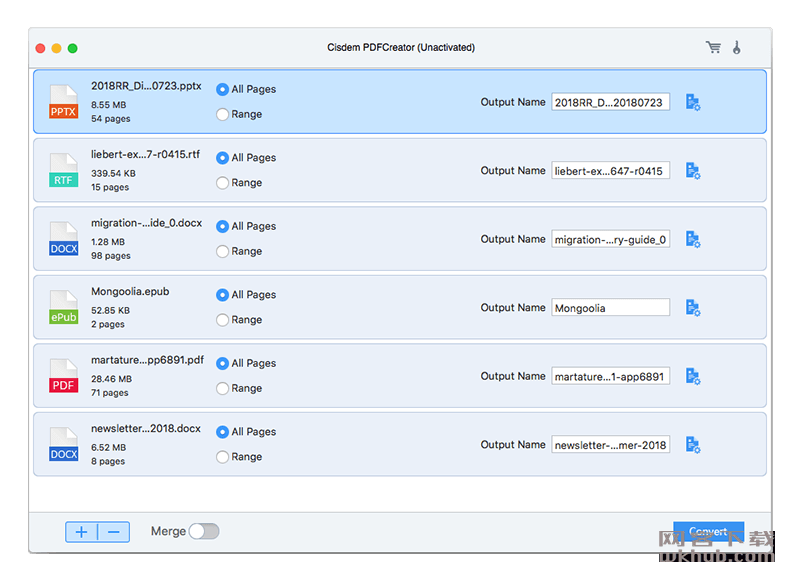Click the 6.52 MB file size text
800x582 pixels.
[x=109, y=447]
